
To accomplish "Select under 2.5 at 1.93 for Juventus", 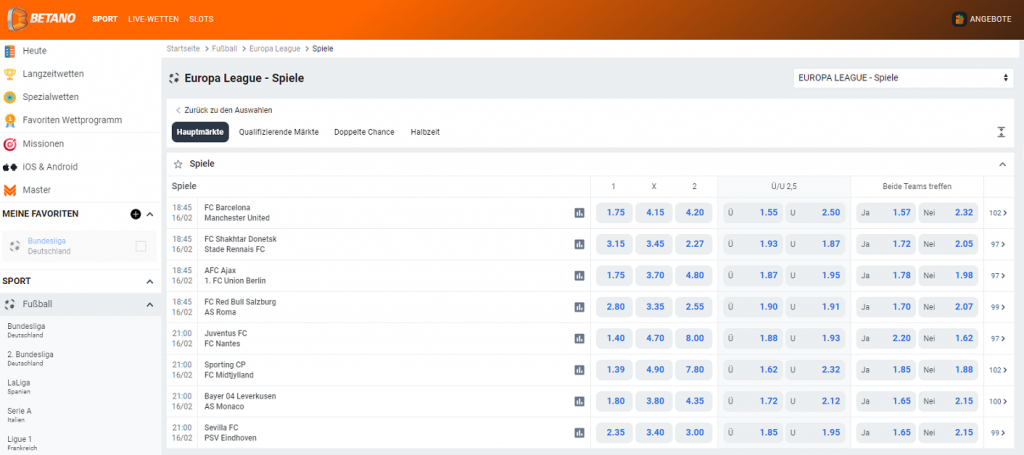I will click(x=815, y=338).
